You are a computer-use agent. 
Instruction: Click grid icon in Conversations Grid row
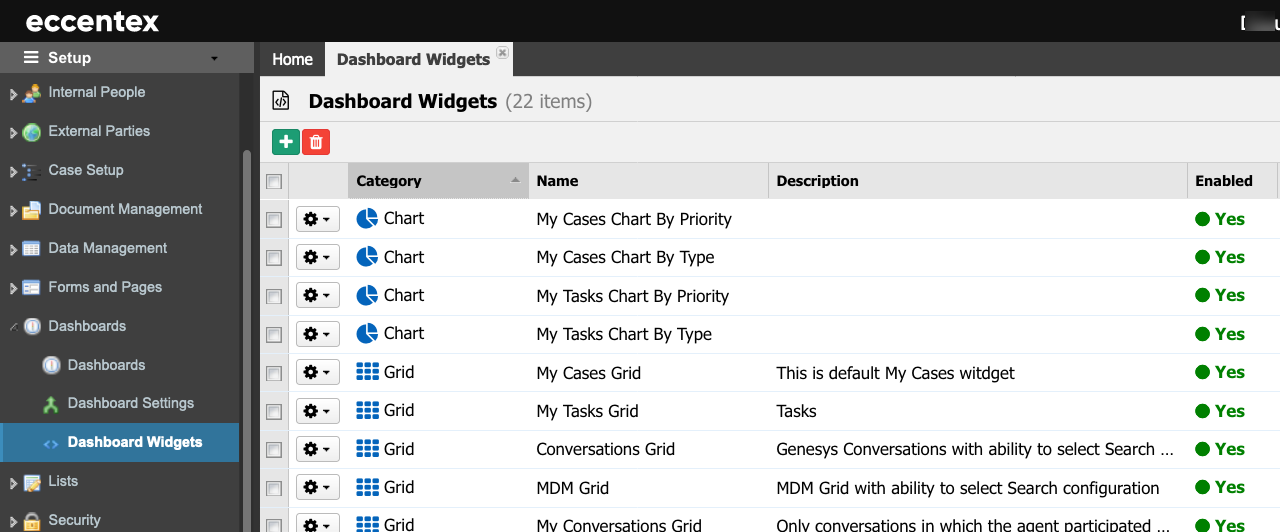(x=367, y=449)
